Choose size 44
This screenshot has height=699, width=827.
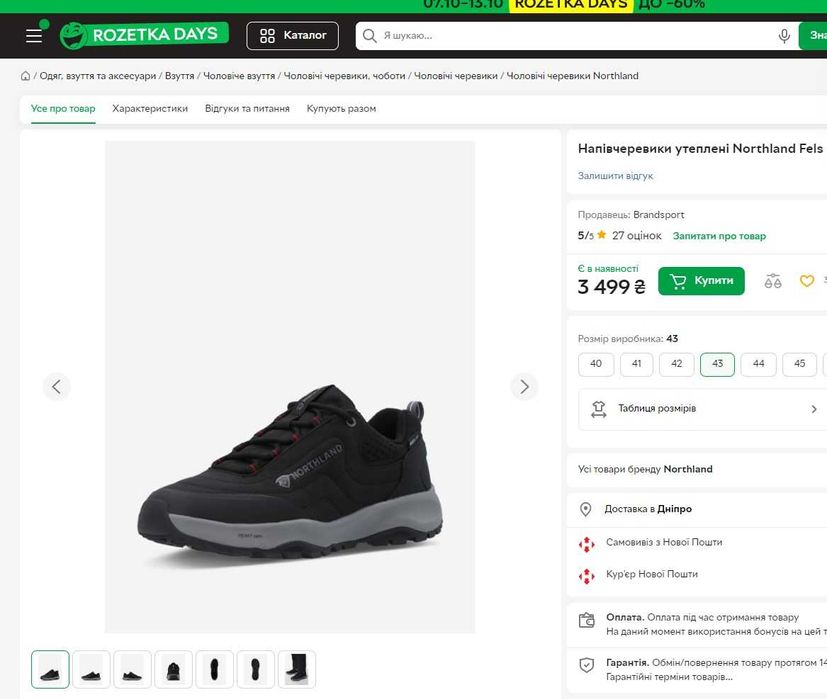click(758, 364)
